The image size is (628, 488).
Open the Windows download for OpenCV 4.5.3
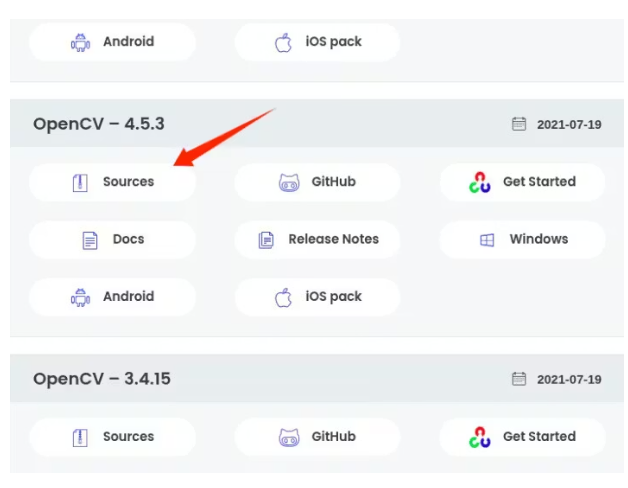click(x=522, y=240)
